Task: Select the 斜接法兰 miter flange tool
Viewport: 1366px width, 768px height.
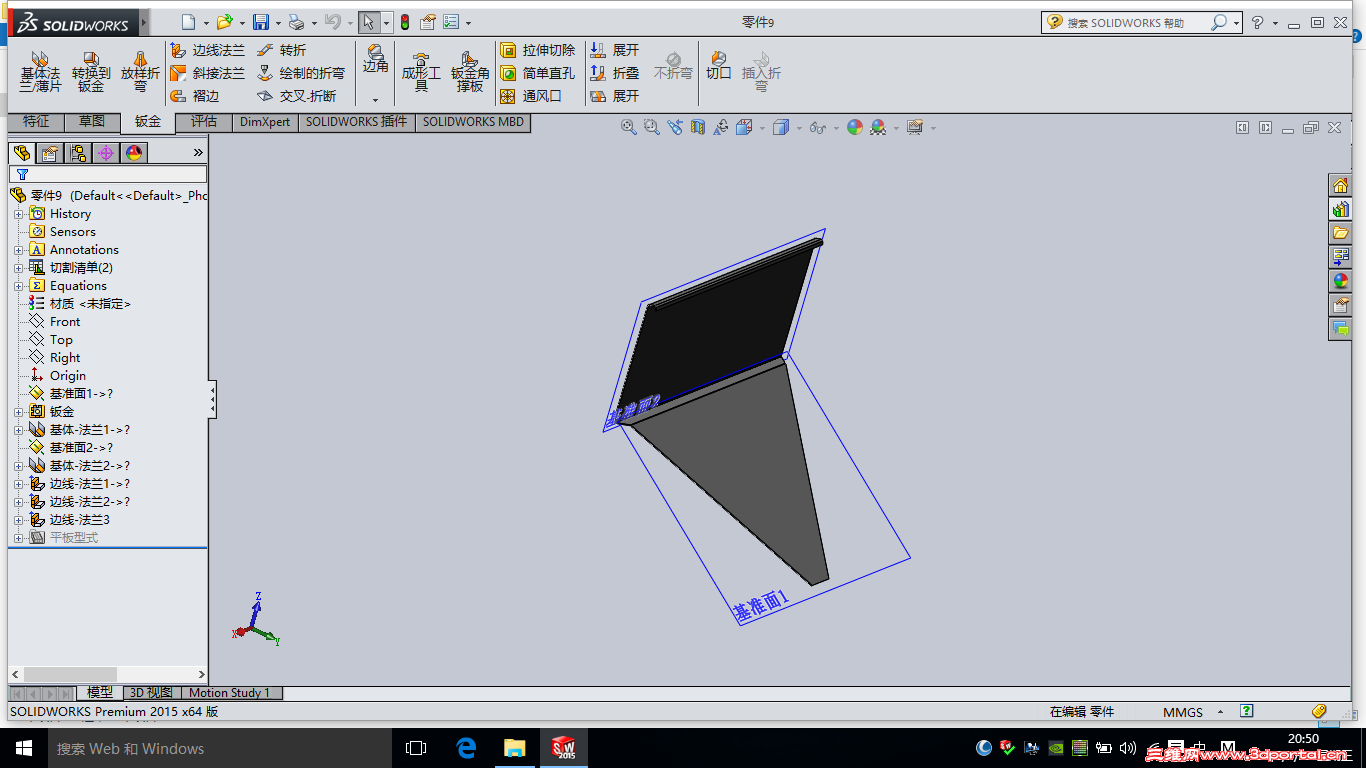Action: [207, 73]
